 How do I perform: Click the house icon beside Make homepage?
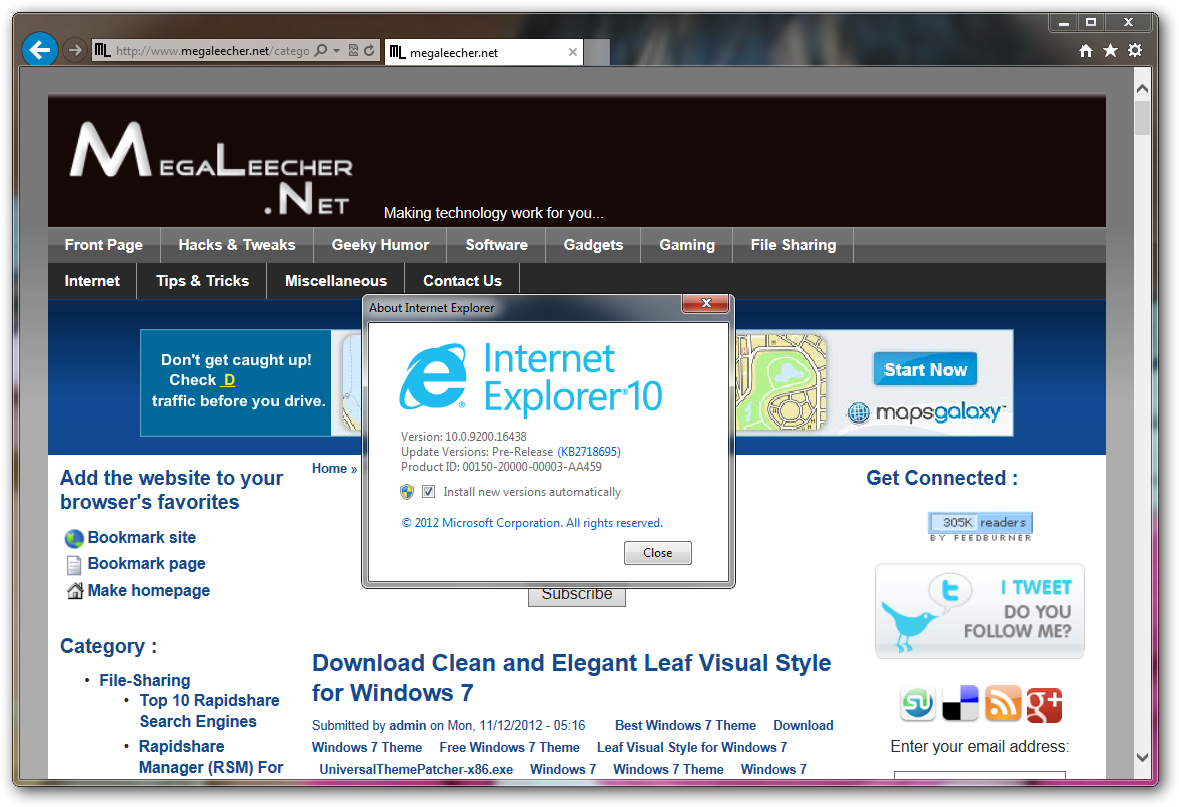coord(74,591)
